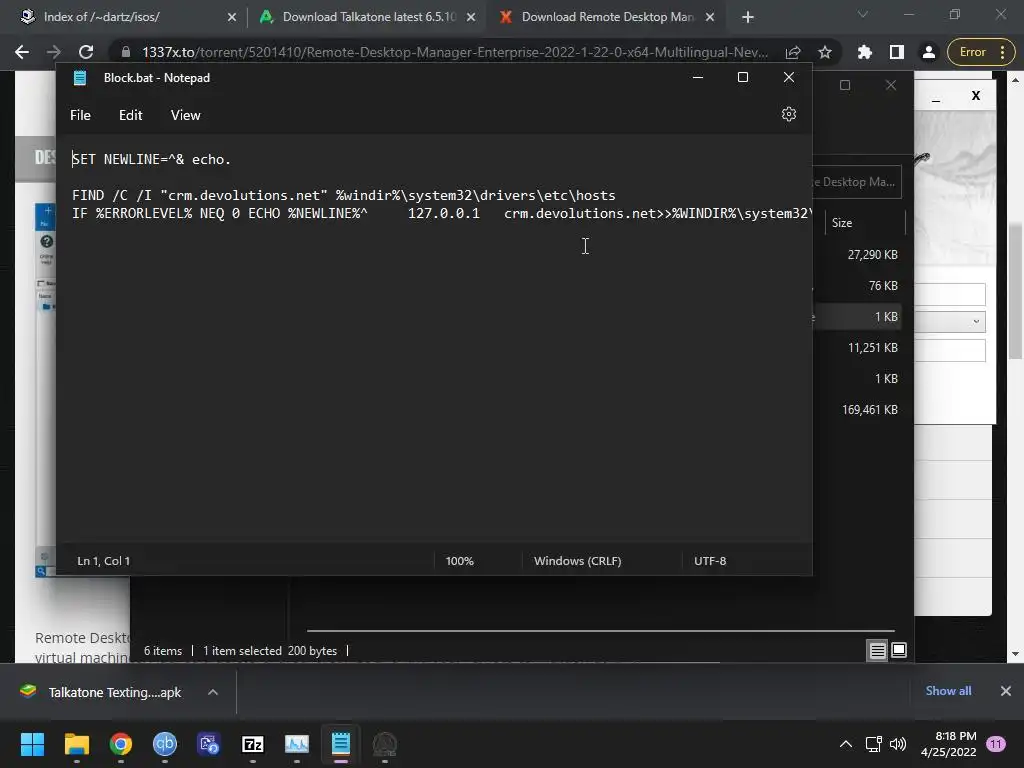Viewport: 1024px width, 768px height.
Task: Switch to the Download Remote Desktop Manager tab
Action: pos(607,17)
